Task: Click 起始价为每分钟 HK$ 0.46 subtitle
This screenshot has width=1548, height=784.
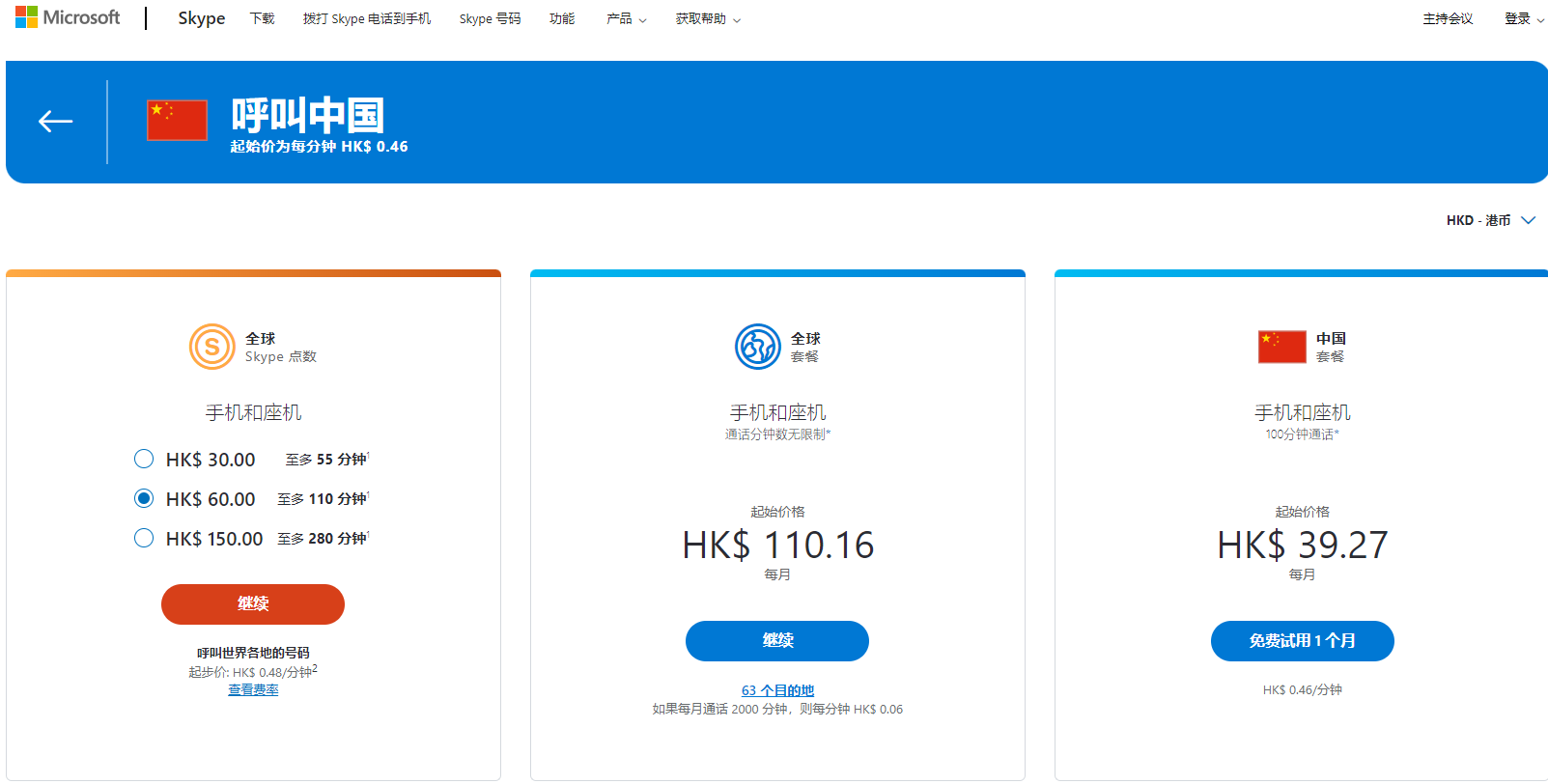Action: (319, 147)
